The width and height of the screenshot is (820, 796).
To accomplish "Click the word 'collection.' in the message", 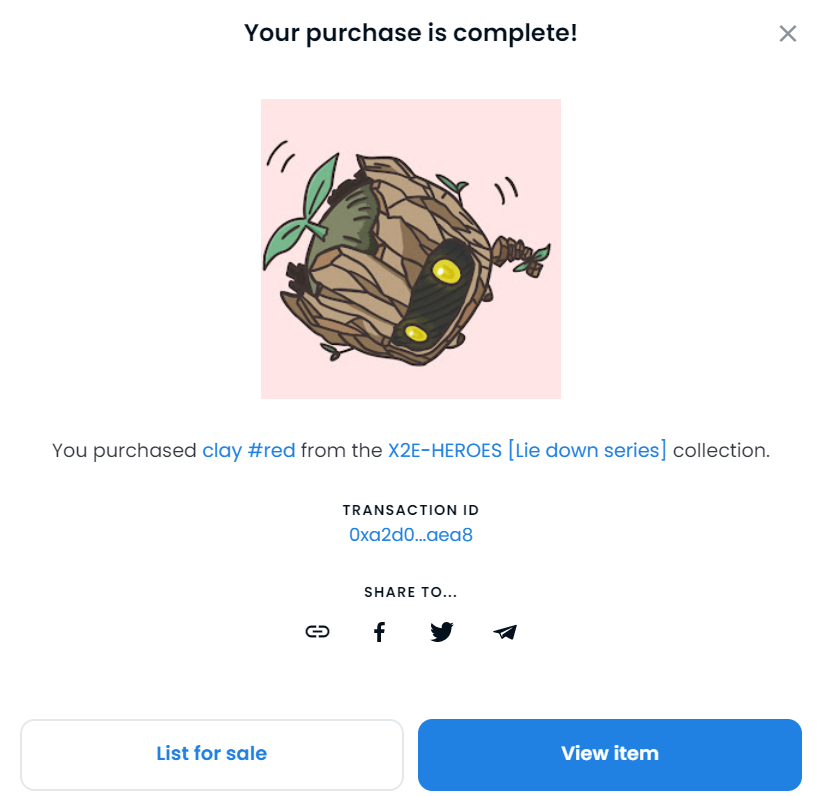I will tap(721, 450).
